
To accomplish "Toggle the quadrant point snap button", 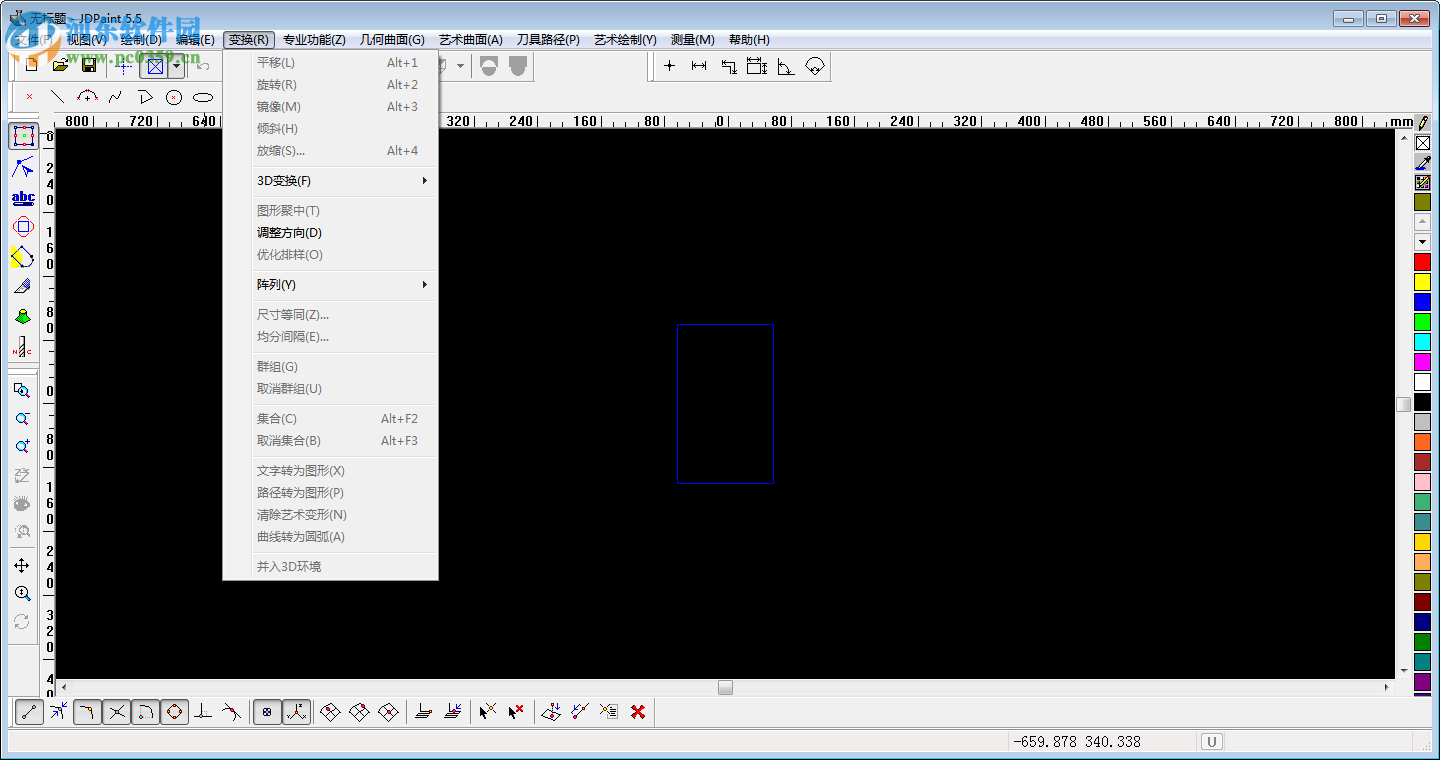I will pos(174,711).
